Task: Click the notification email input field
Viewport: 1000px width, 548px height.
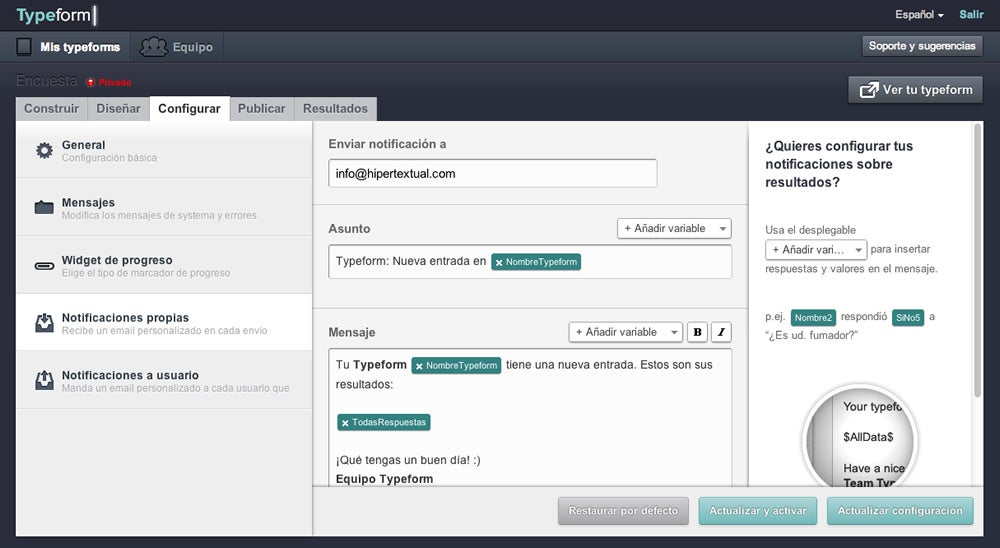Action: coord(492,173)
